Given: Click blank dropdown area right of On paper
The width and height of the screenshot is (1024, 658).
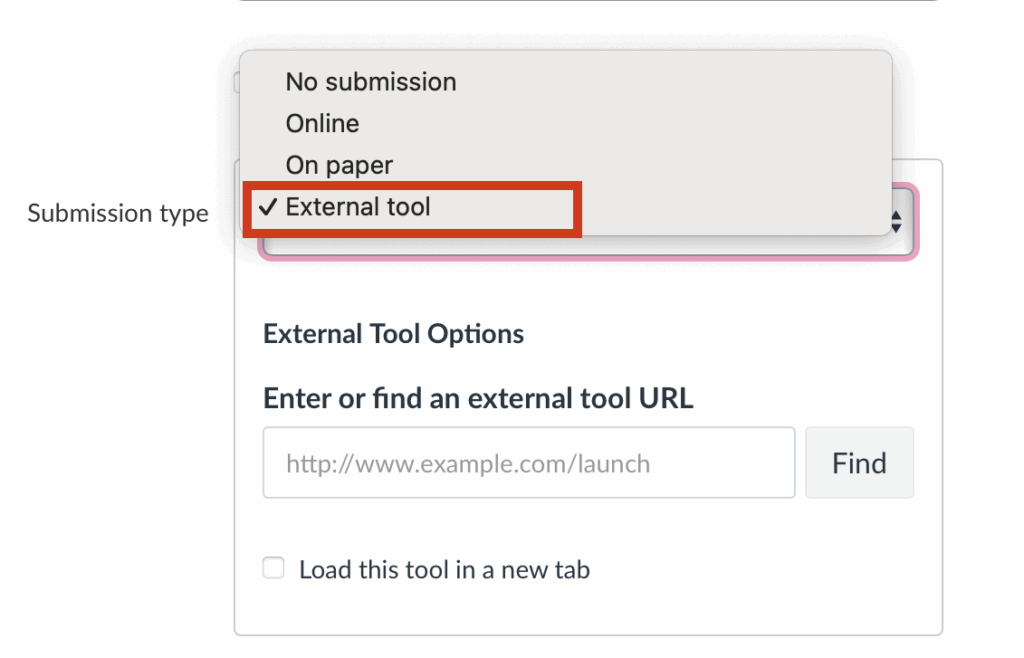Looking at the screenshot, I should tap(640, 165).
